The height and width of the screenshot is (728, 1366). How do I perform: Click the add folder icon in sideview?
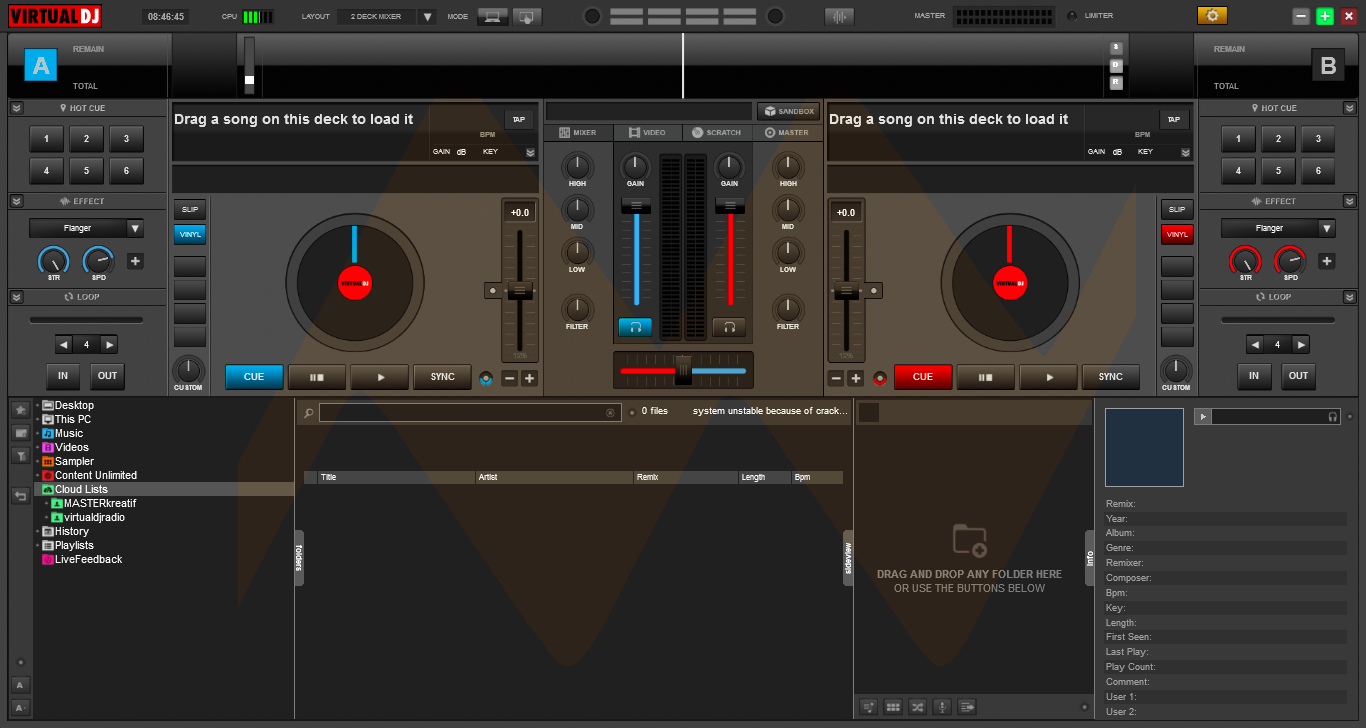(969, 540)
